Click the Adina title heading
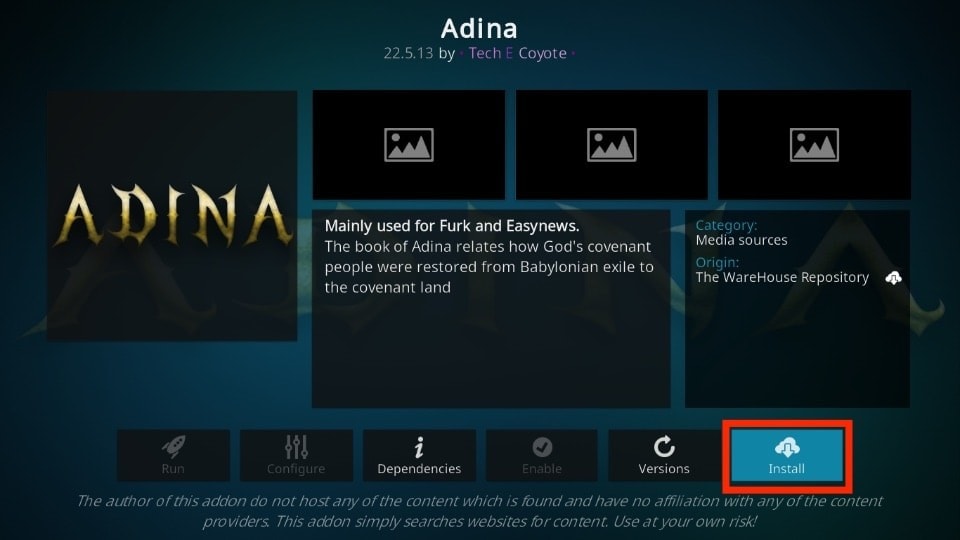This screenshot has width=960, height=540. [479, 28]
